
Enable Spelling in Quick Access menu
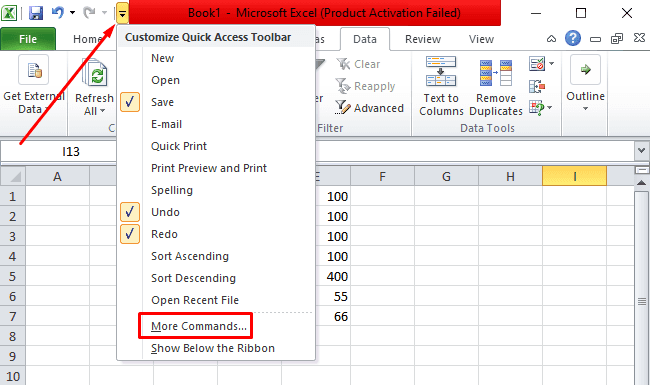pyautogui.click(x=216, y=190)
